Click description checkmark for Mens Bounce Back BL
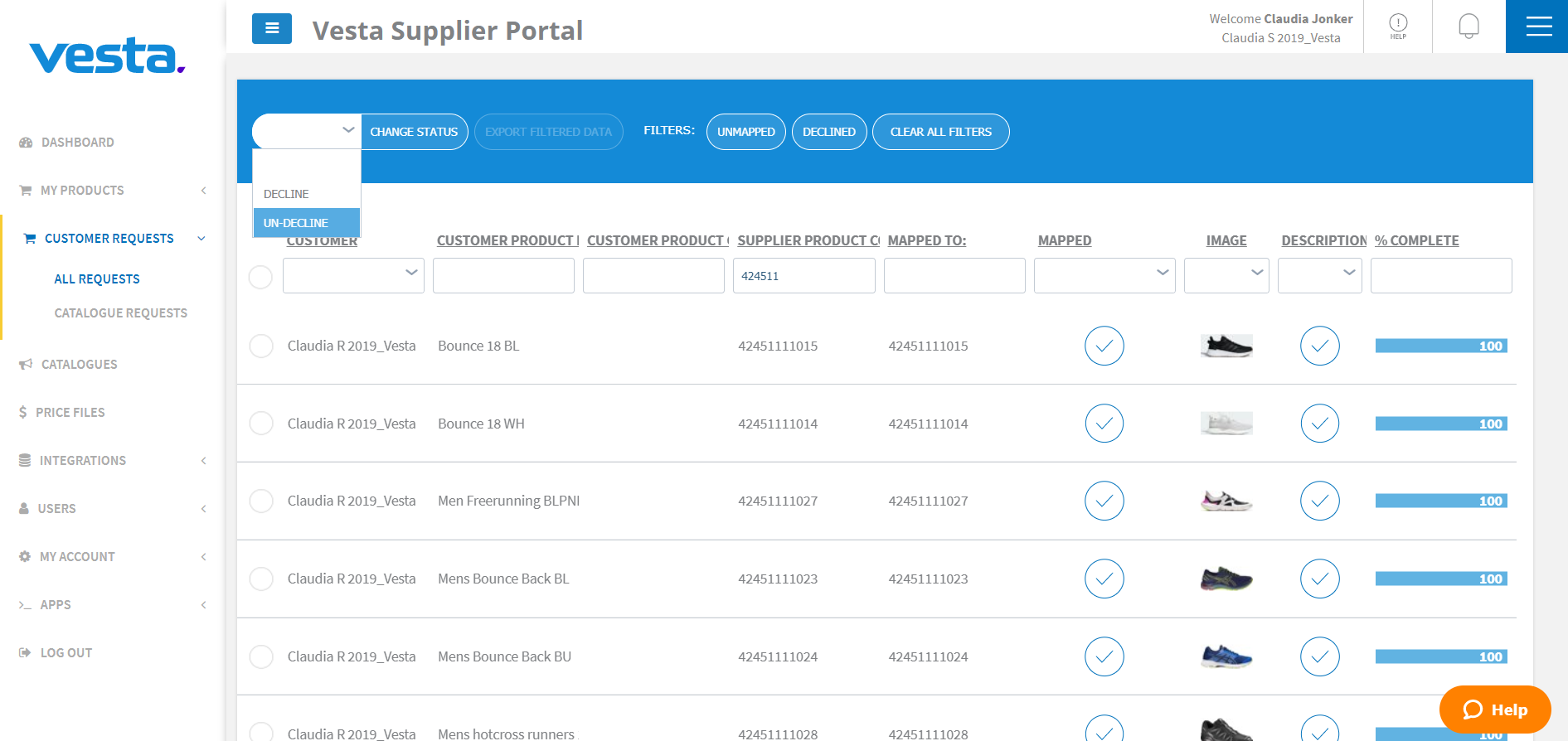The image size is (1568, 741). (x=1320, y=579)
